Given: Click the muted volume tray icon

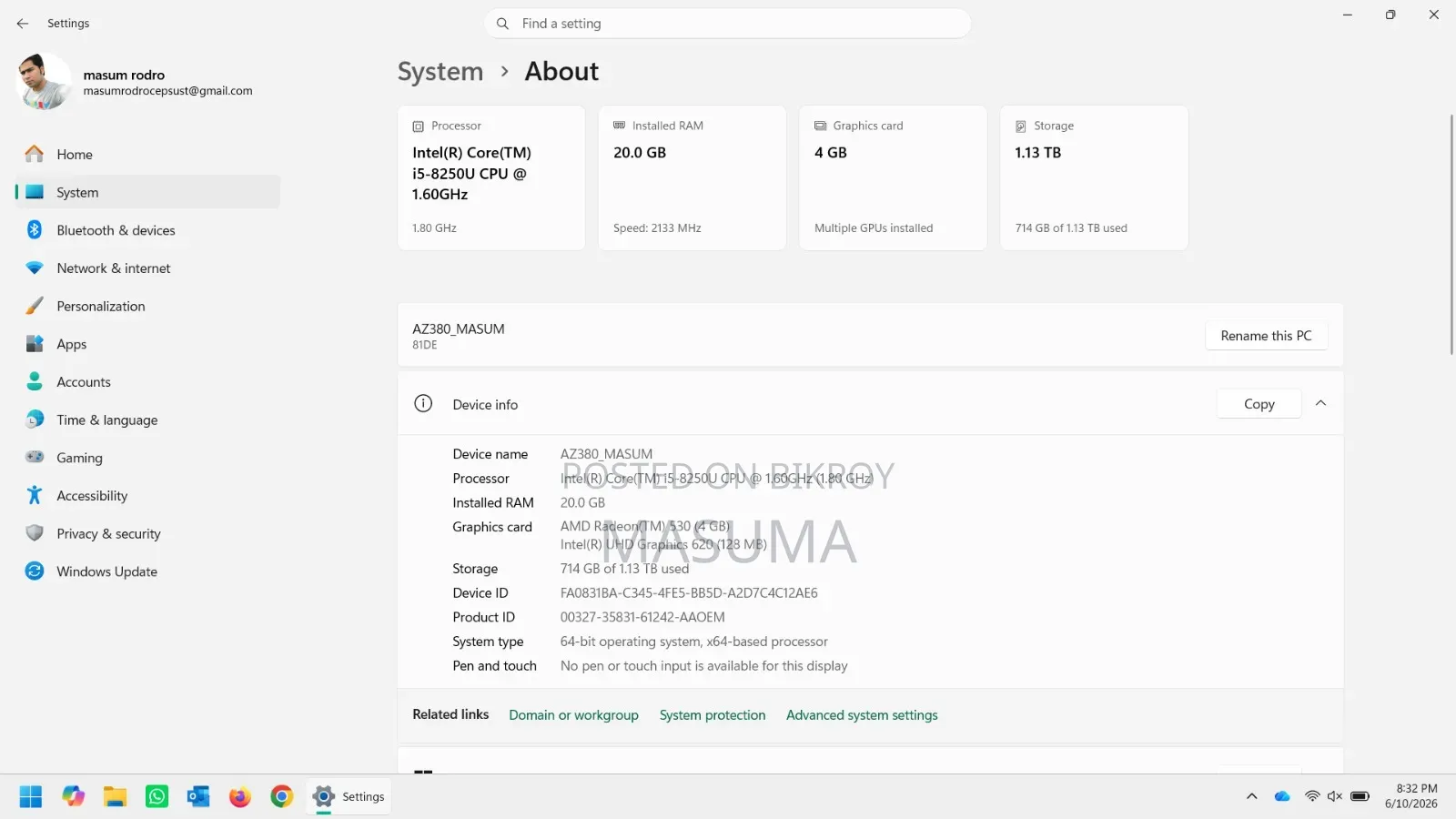Looking at the screenshot, I should click(1335, 797).
